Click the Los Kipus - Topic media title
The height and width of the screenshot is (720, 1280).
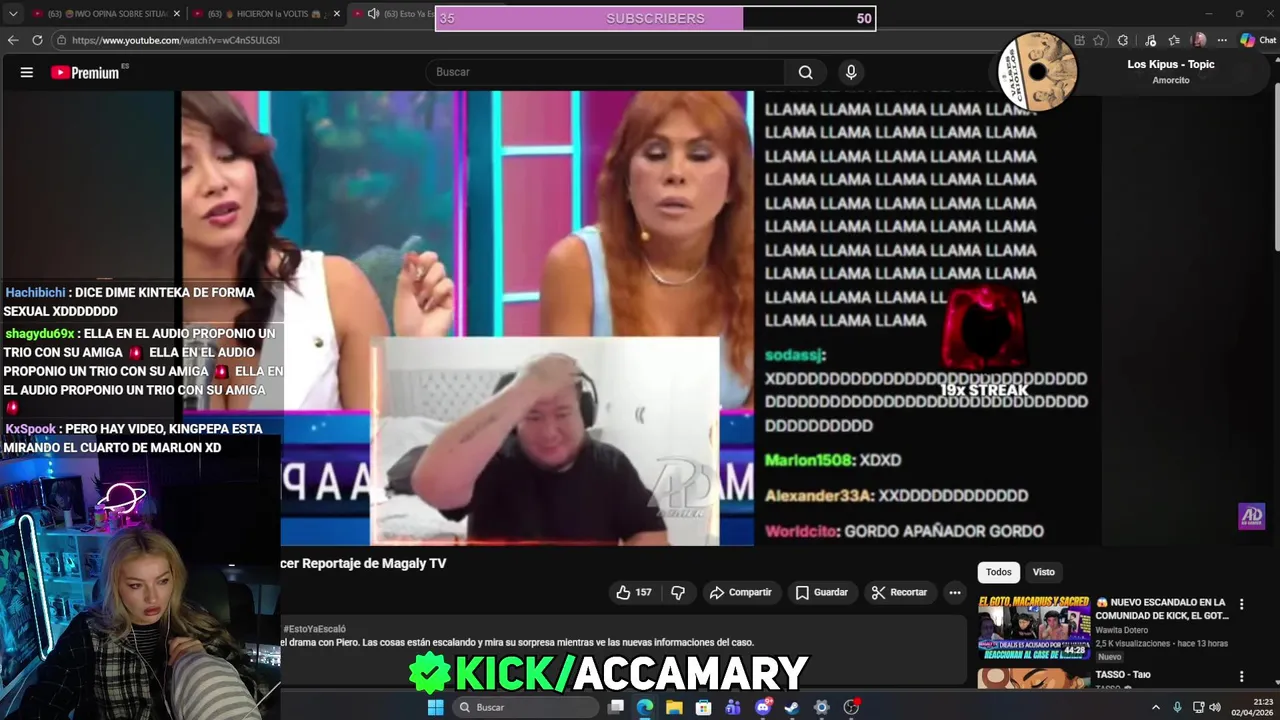tap(1171, 64)
